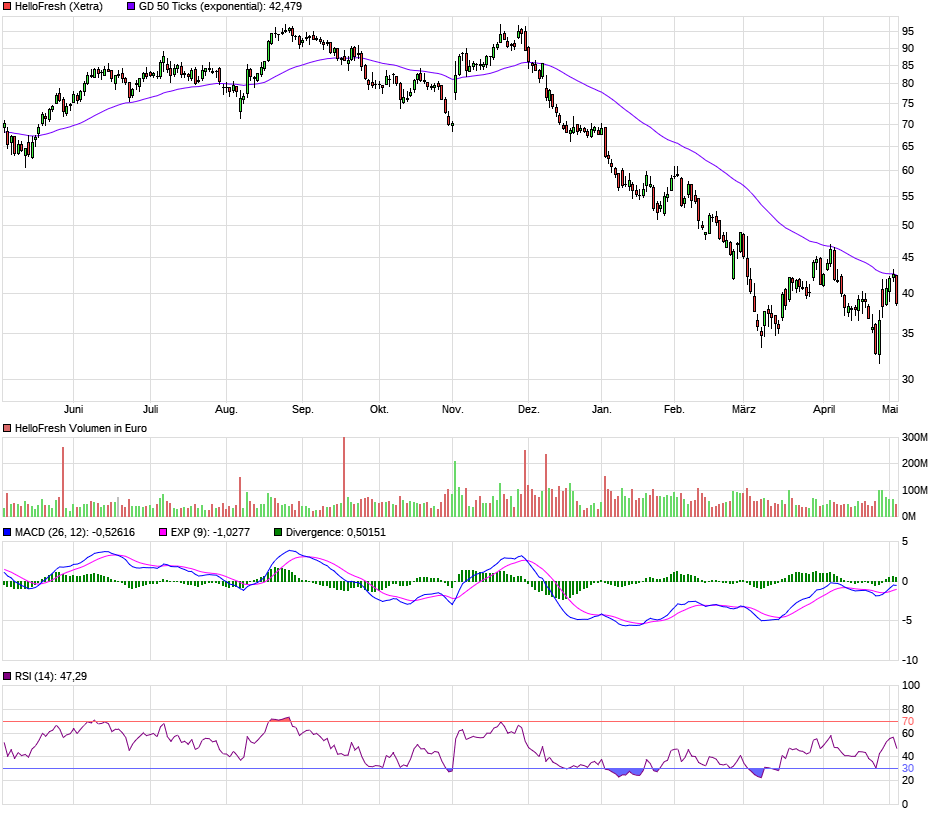Screen dimensions: 940x814
Task: Click the magenta EXP (9) legend swatch
Action: click(x=163, y=532)
